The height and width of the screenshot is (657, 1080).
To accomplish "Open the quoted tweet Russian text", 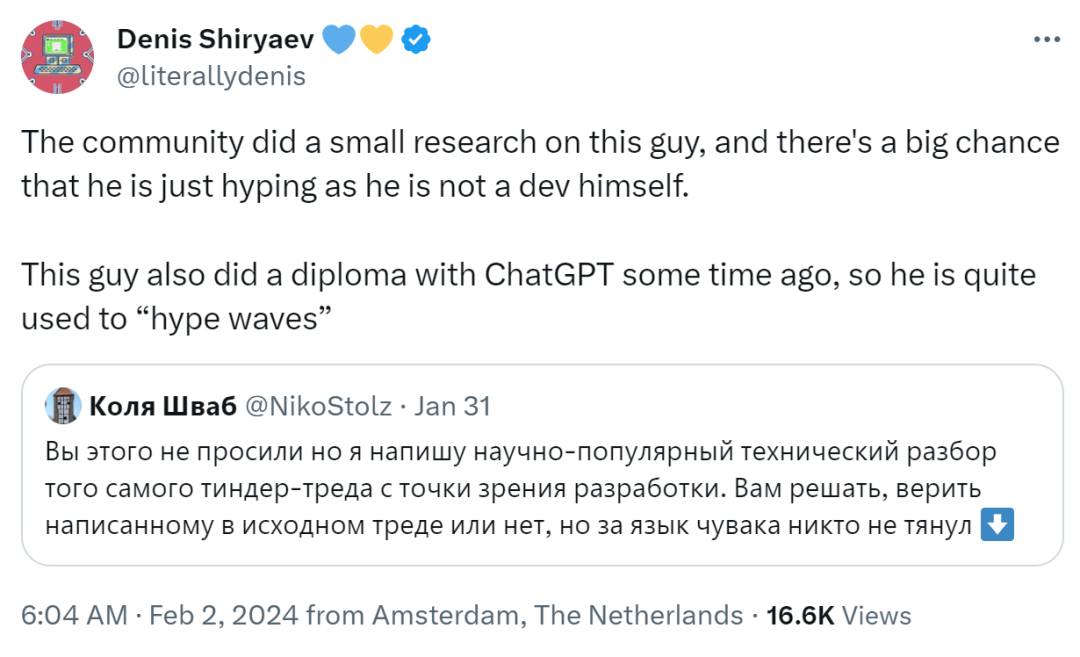I will 529,488.
